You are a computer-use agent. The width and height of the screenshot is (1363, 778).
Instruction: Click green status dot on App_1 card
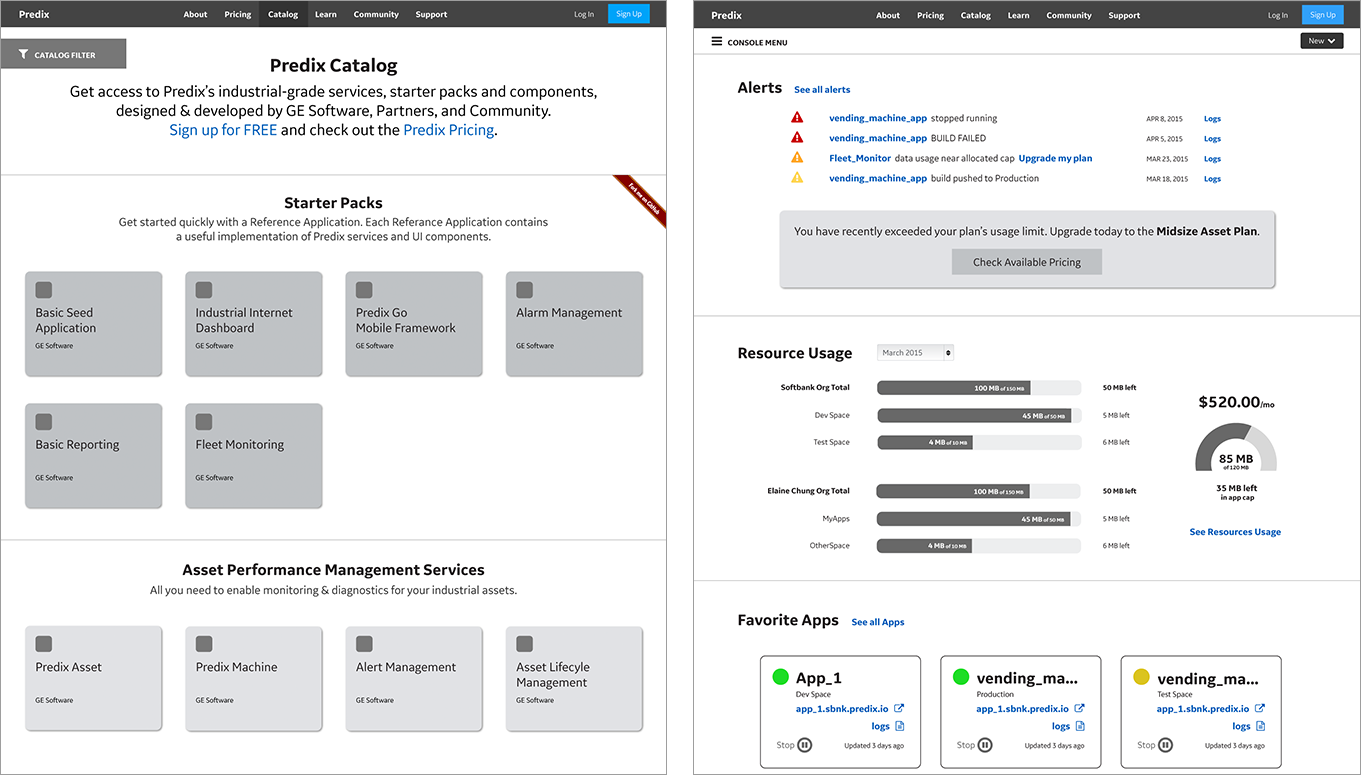click(781, 677)
